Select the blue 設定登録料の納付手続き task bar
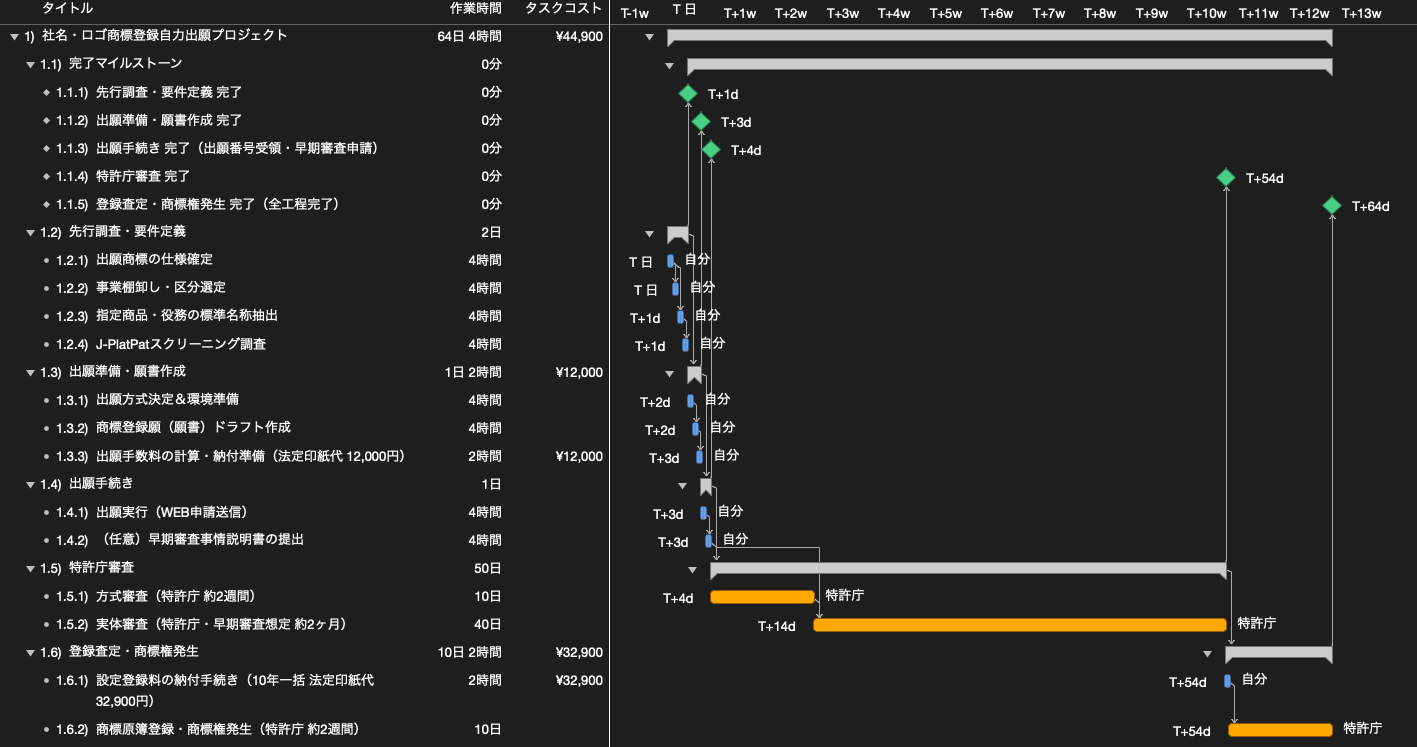This screenshot has width=1417, height=747. (1228, 681)
